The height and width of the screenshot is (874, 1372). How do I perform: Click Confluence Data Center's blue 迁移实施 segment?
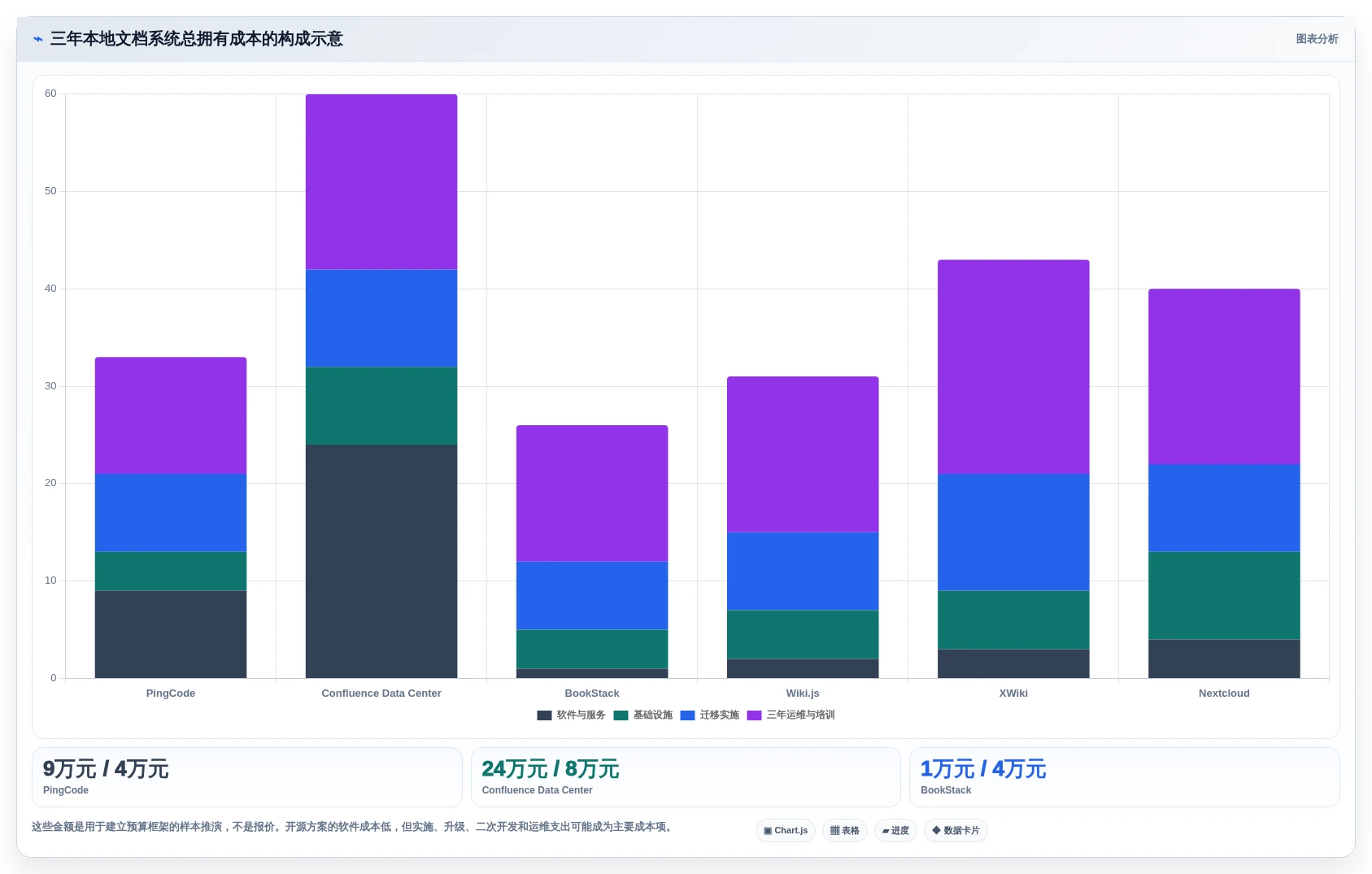381,318
